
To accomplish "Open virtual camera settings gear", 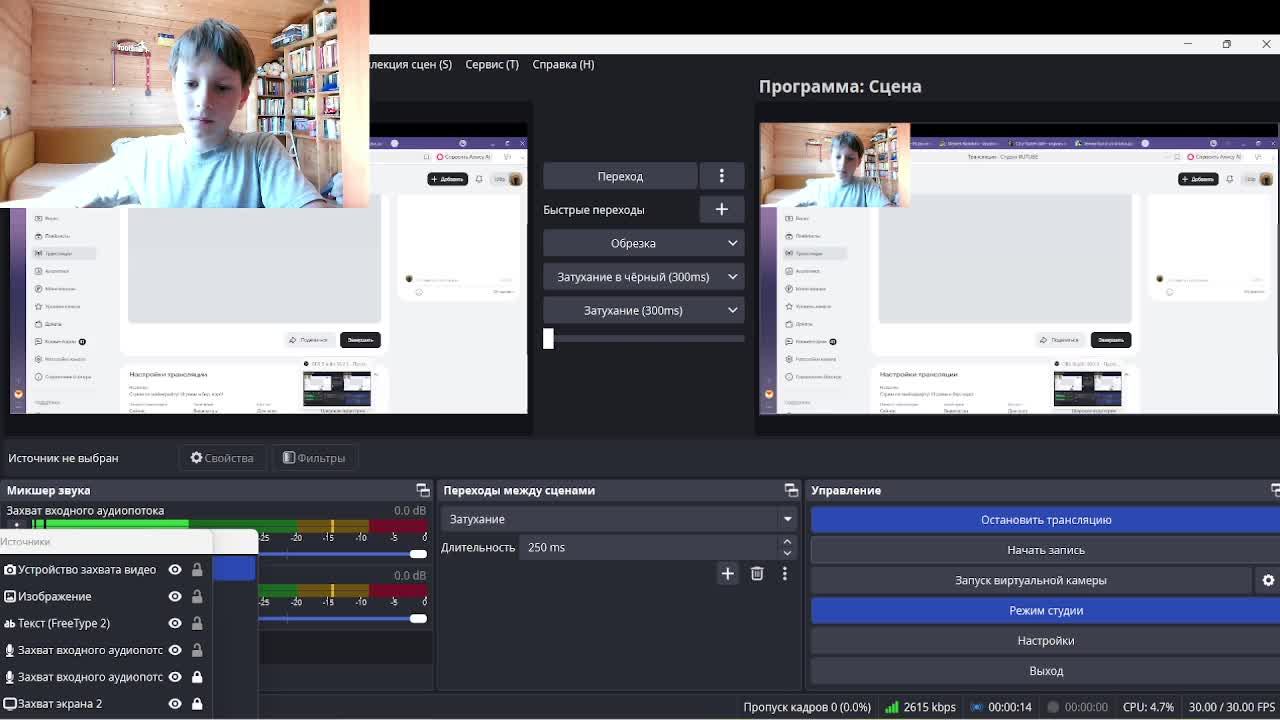I will (1268, 580).
